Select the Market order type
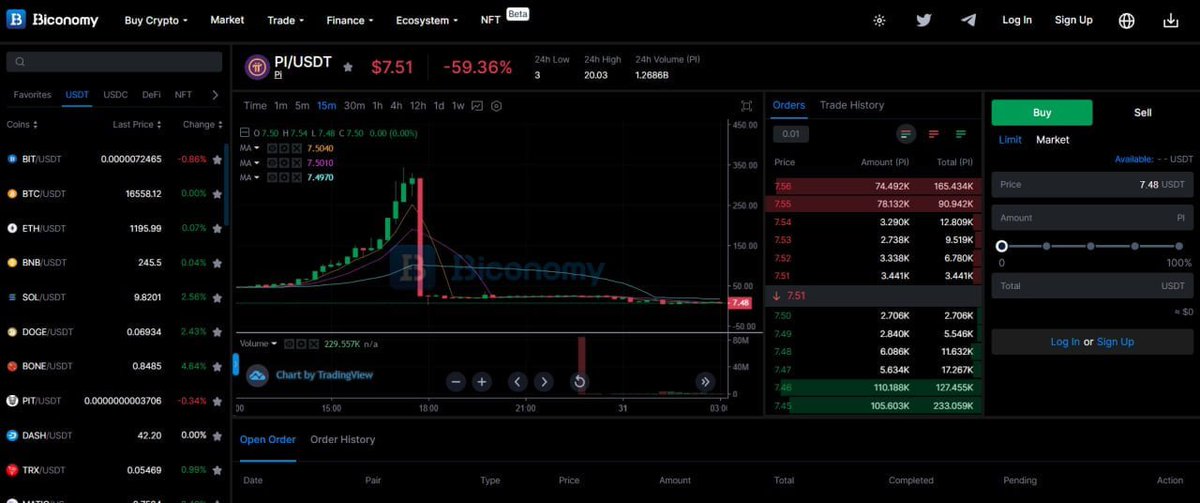This screenshot has width=1200, height=503. [1053, 140]
